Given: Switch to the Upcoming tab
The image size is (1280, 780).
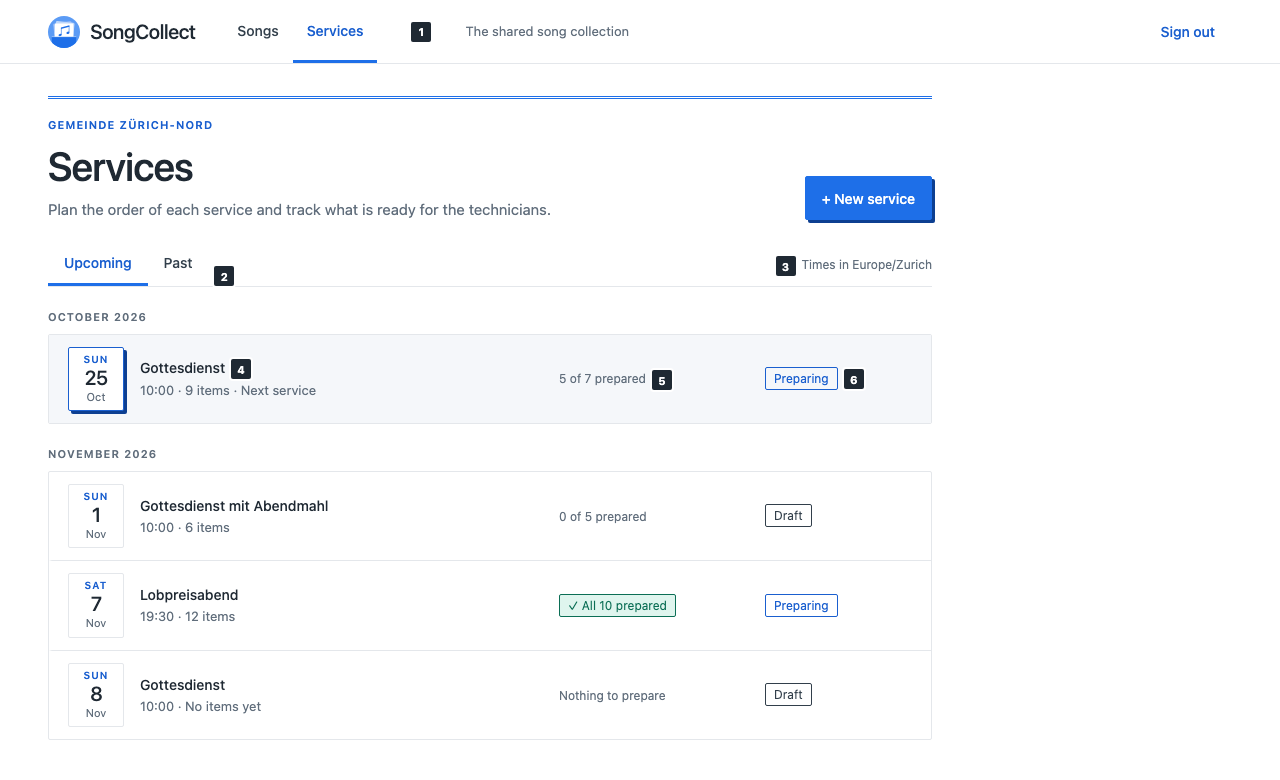Looking at the screenshot, I should (98, 264).
